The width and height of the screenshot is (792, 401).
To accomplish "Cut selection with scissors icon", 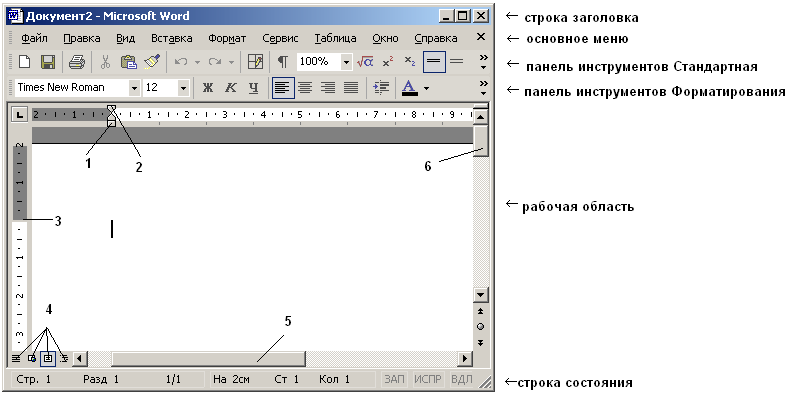I will (105, 62).
